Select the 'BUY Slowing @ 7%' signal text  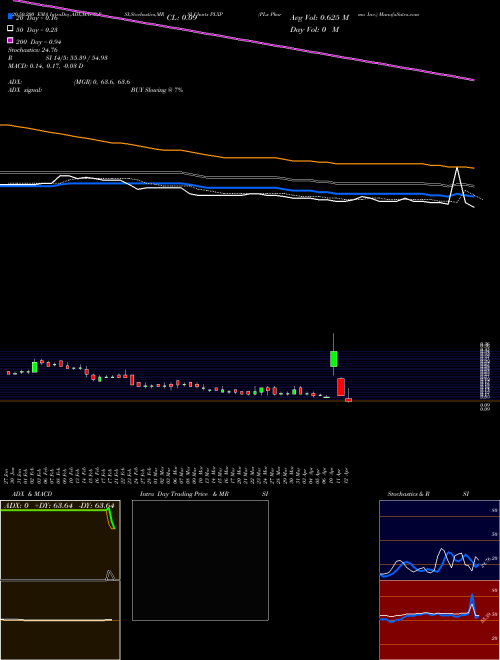[157, 90]
